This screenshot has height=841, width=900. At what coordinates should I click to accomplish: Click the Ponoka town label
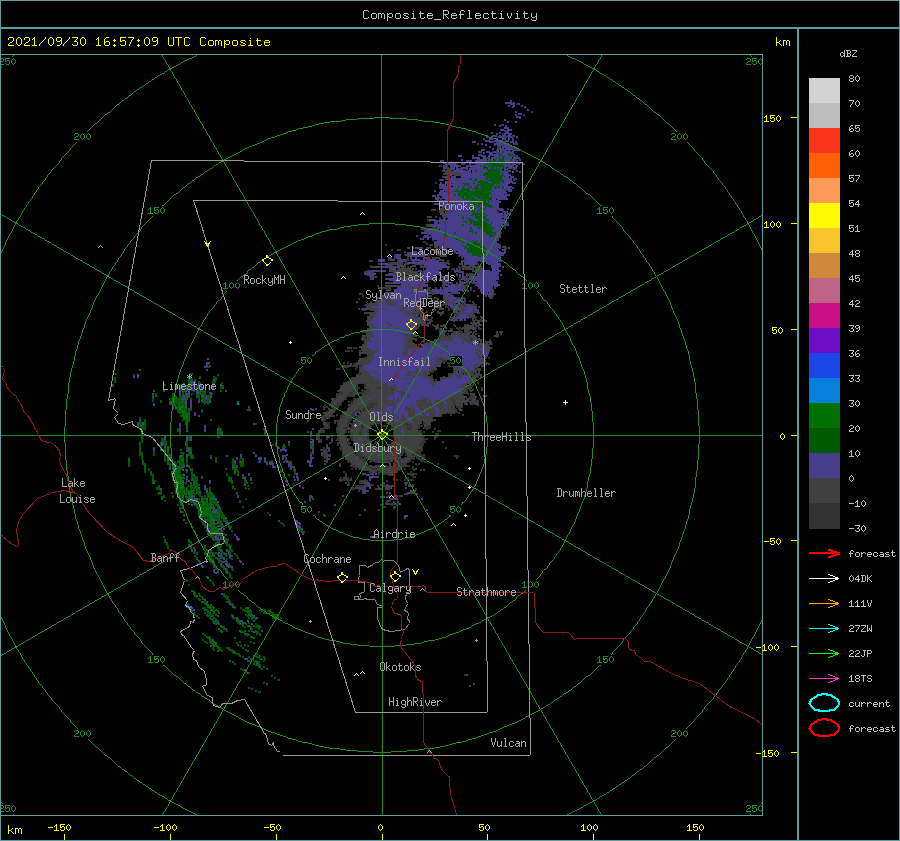pyautogui.click(x=456, y=206)
